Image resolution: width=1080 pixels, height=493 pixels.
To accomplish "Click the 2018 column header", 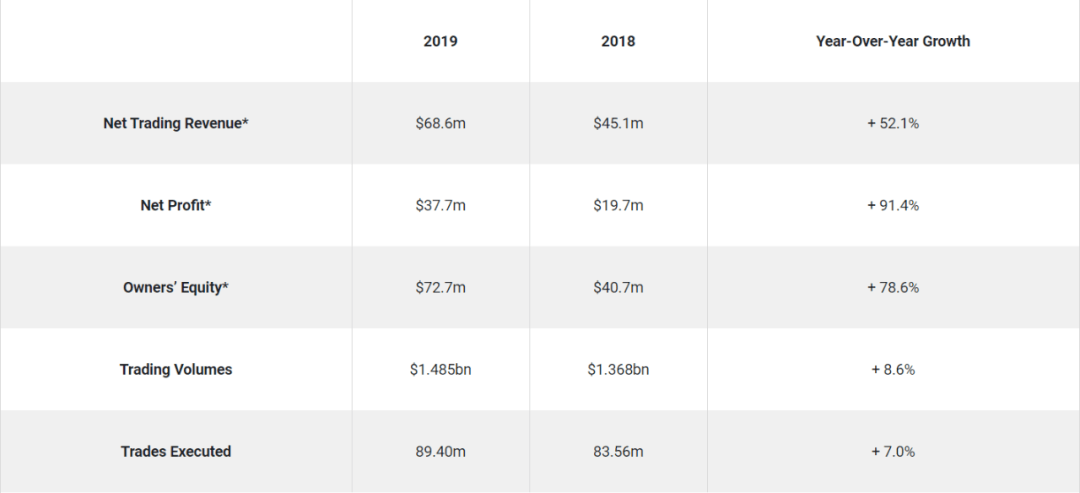I will pos(618,41).
